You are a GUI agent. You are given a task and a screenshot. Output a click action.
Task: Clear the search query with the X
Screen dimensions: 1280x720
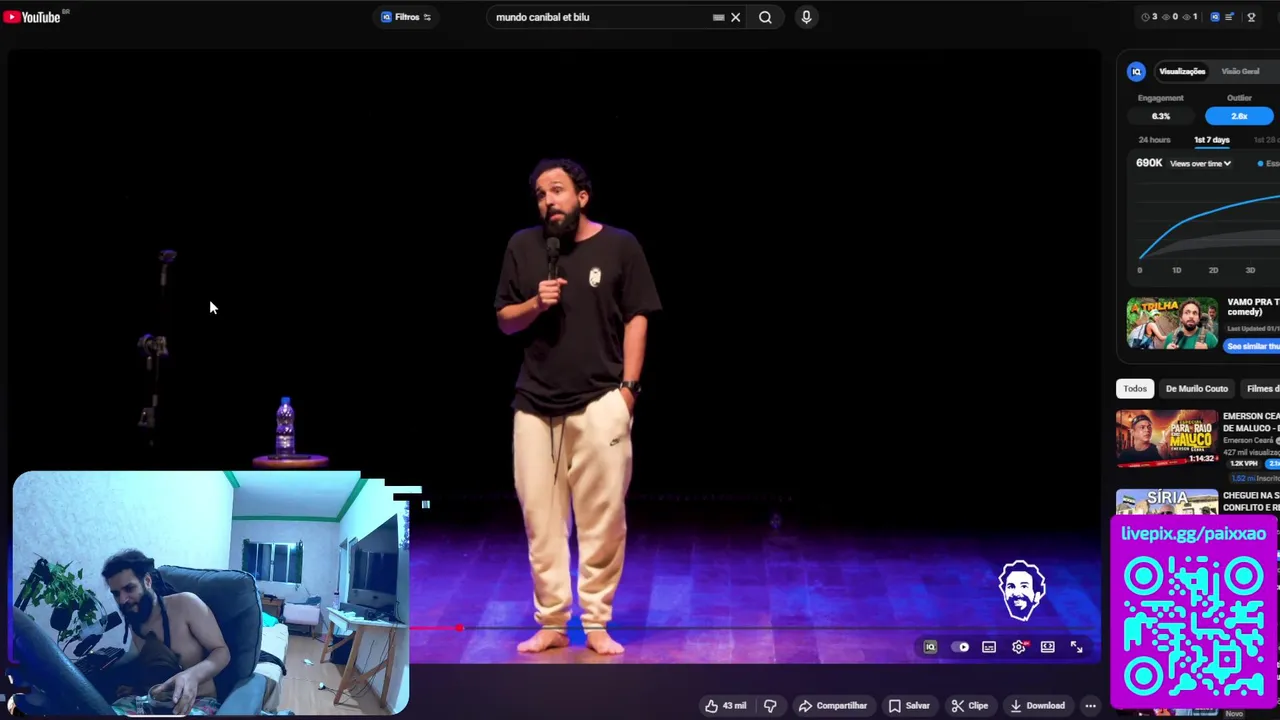[x=736, y=17]
